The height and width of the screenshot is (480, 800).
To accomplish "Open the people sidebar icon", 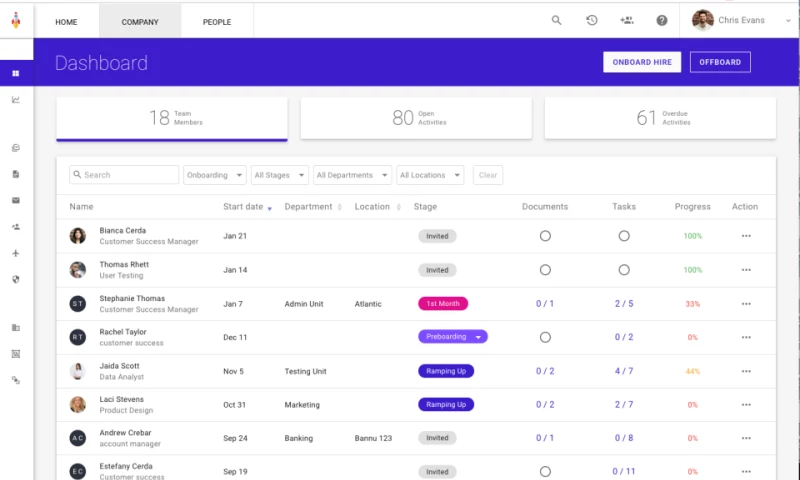I will click(16, 227).
